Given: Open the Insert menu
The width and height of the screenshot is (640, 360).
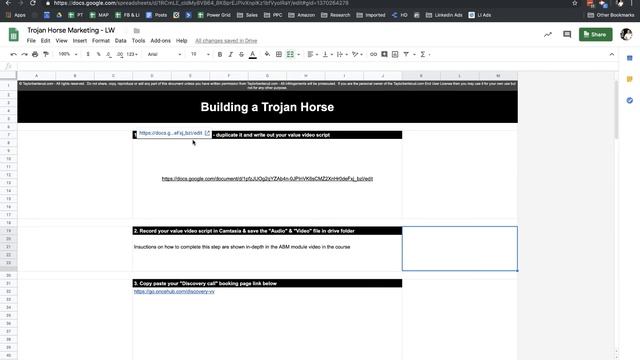Looking at the screenshot, I should tap(80, 41).
